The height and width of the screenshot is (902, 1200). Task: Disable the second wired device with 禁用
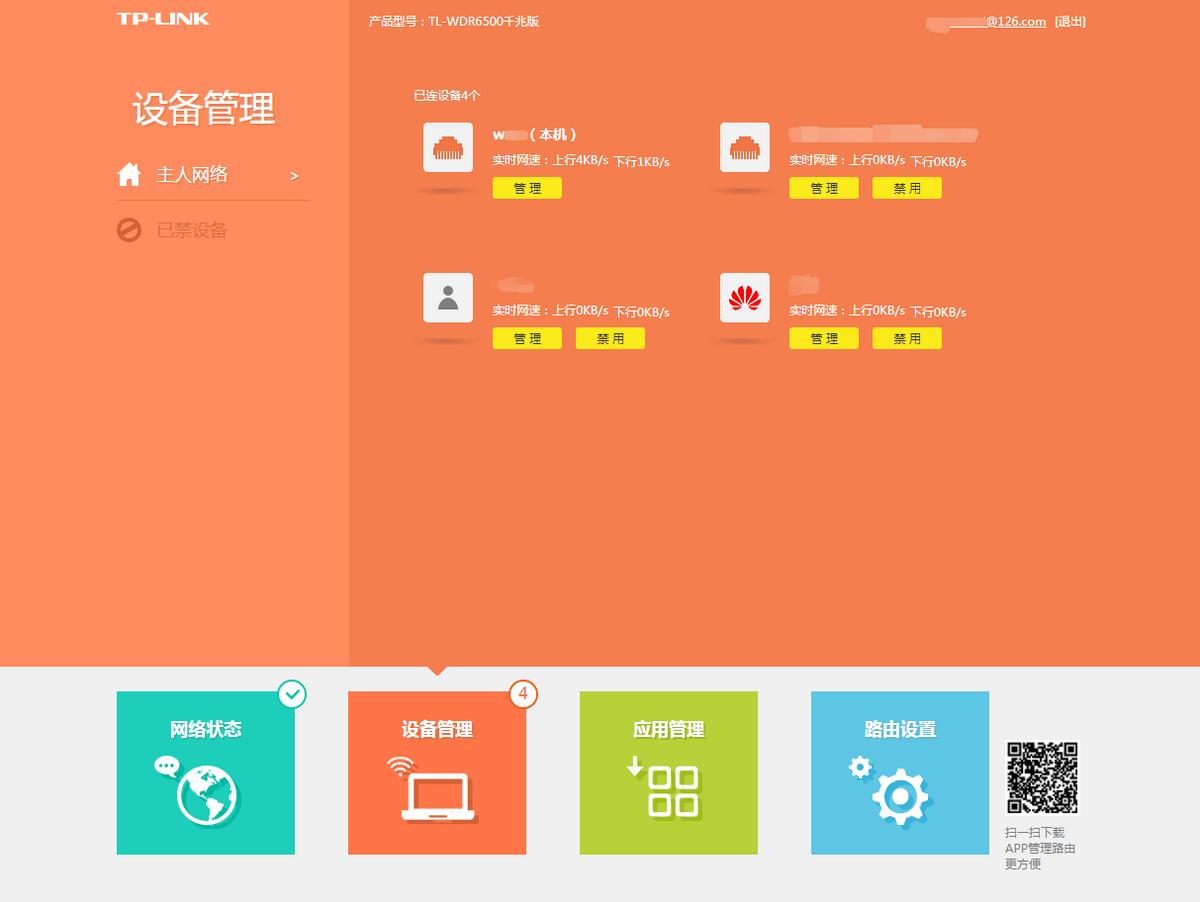(x=906, y=188)
